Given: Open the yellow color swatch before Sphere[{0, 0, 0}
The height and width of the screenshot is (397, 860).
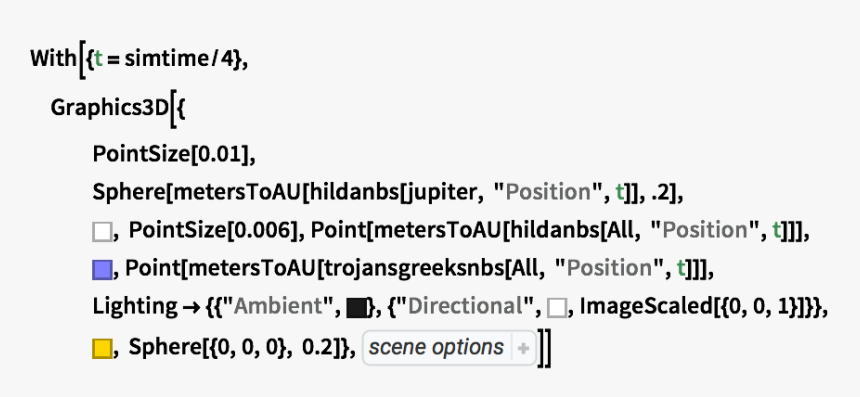Looking at the screenshot, I should point(102,349).
